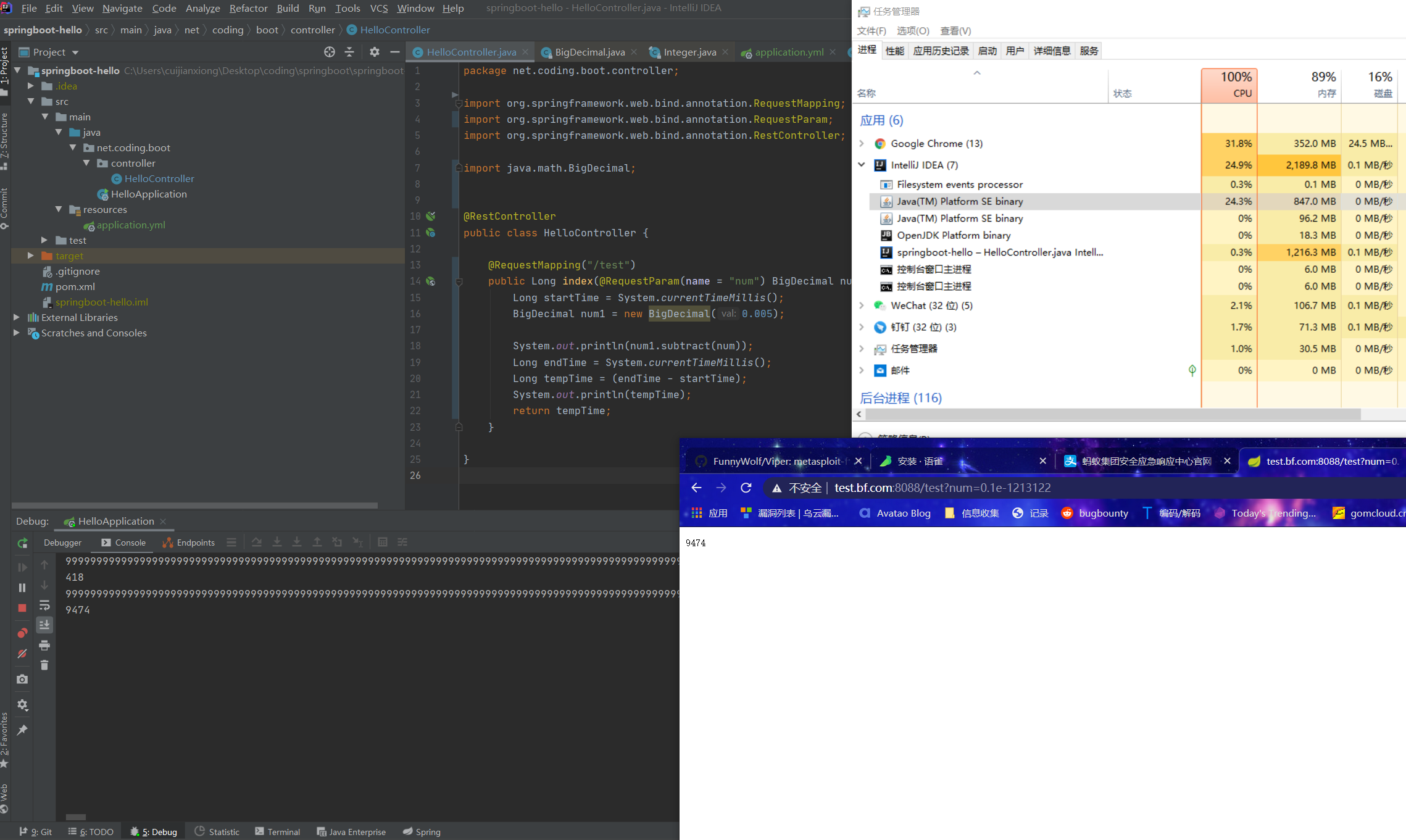Locate current file with target icon

(330, 52)
